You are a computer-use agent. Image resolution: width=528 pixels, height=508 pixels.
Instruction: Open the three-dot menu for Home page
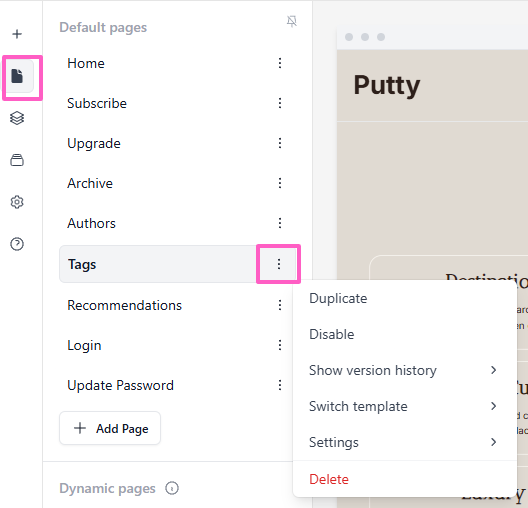click(x=280, y=63)
